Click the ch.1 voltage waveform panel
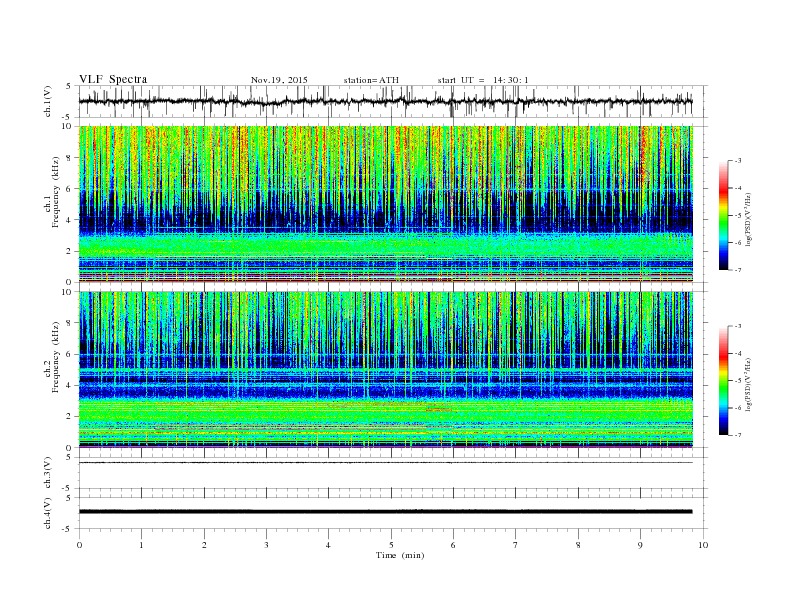Screen dimensions: 792x612 392,101
